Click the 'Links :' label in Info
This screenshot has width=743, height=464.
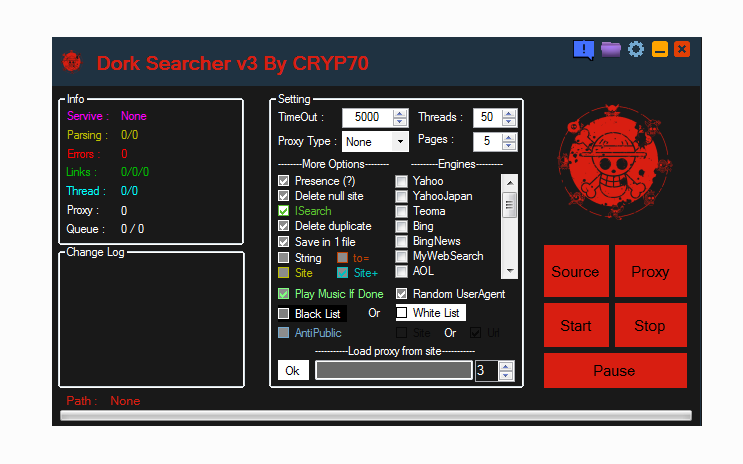[x=81, y=172]
